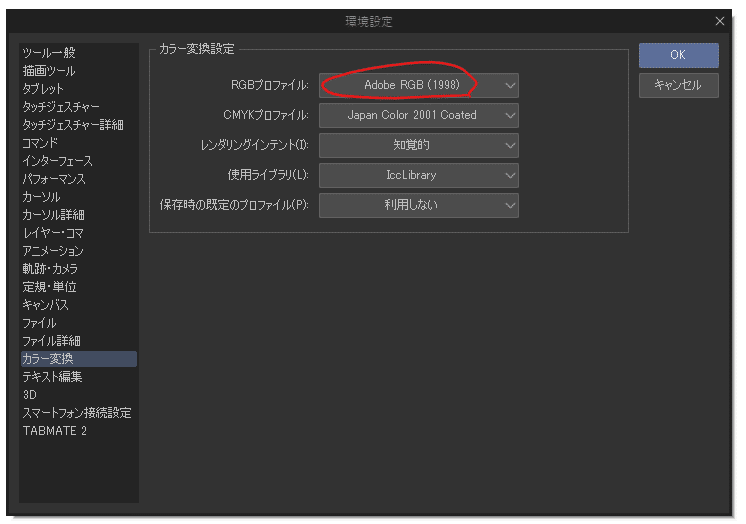Switch to テキスト編集 settings

[x=79, y=377]
